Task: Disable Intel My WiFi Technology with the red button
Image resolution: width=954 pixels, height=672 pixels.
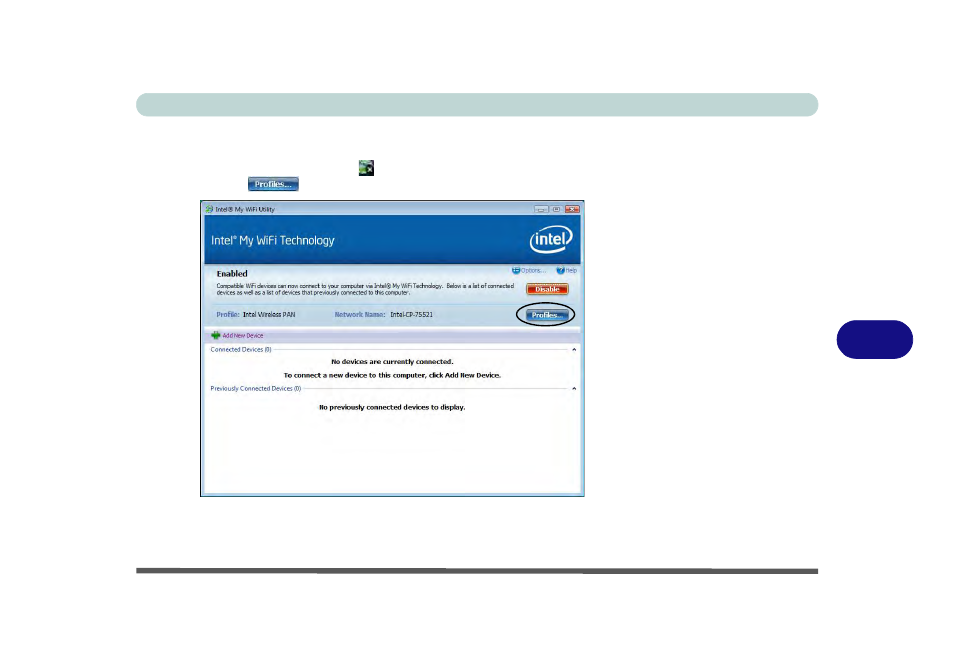Action: tap(547, 289)
